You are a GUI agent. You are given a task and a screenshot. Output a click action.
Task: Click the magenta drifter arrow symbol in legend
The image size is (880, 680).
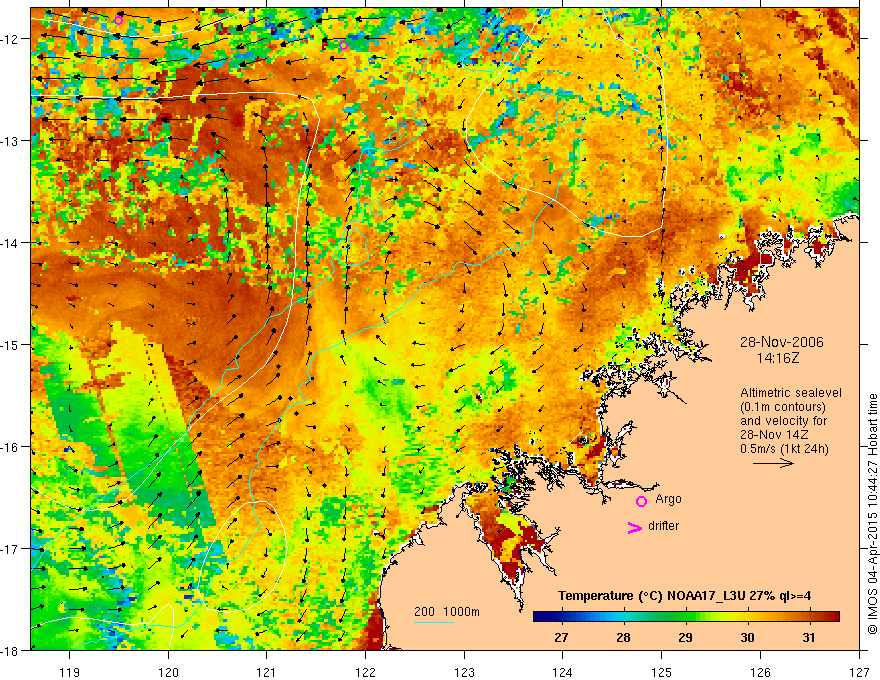pos(634,527)
